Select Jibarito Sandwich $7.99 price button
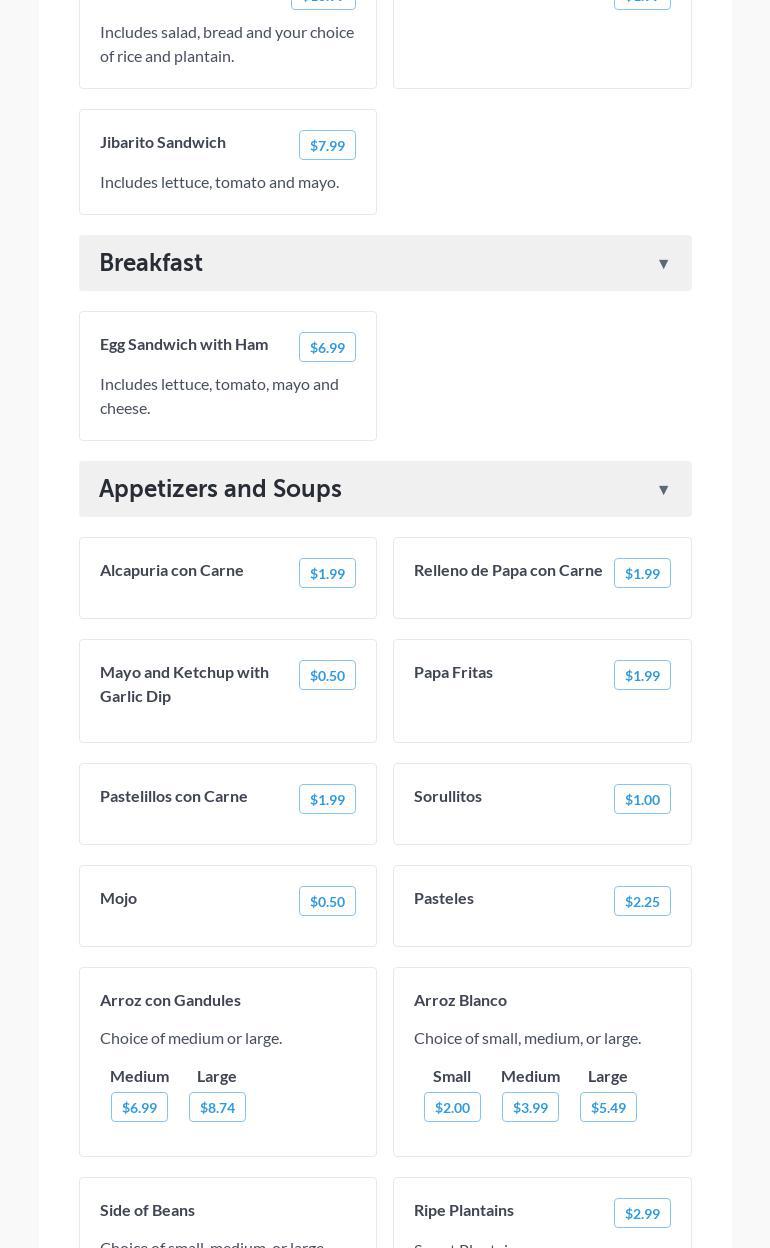Image resolution: width=770 pixels, height=1248 pixels. [327, 145]
